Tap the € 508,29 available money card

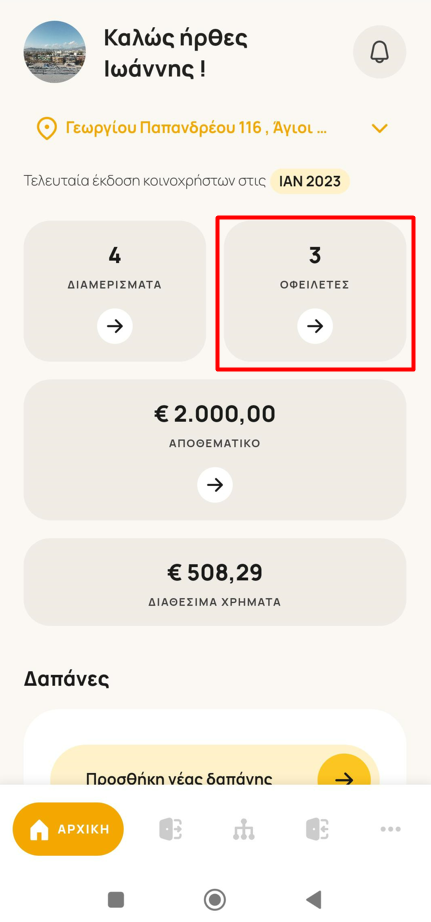[215, 582]
